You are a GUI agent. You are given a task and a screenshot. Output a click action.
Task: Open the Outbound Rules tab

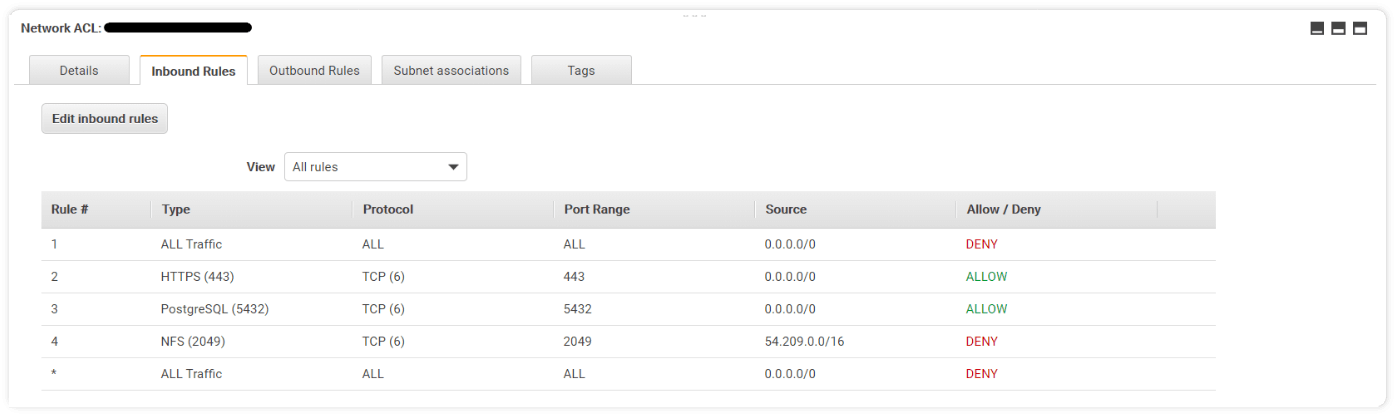coord(314,71)
